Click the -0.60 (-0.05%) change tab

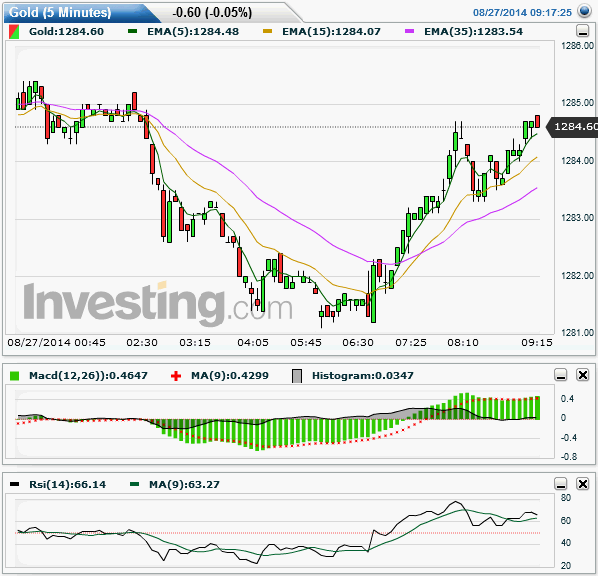[212, 13]
